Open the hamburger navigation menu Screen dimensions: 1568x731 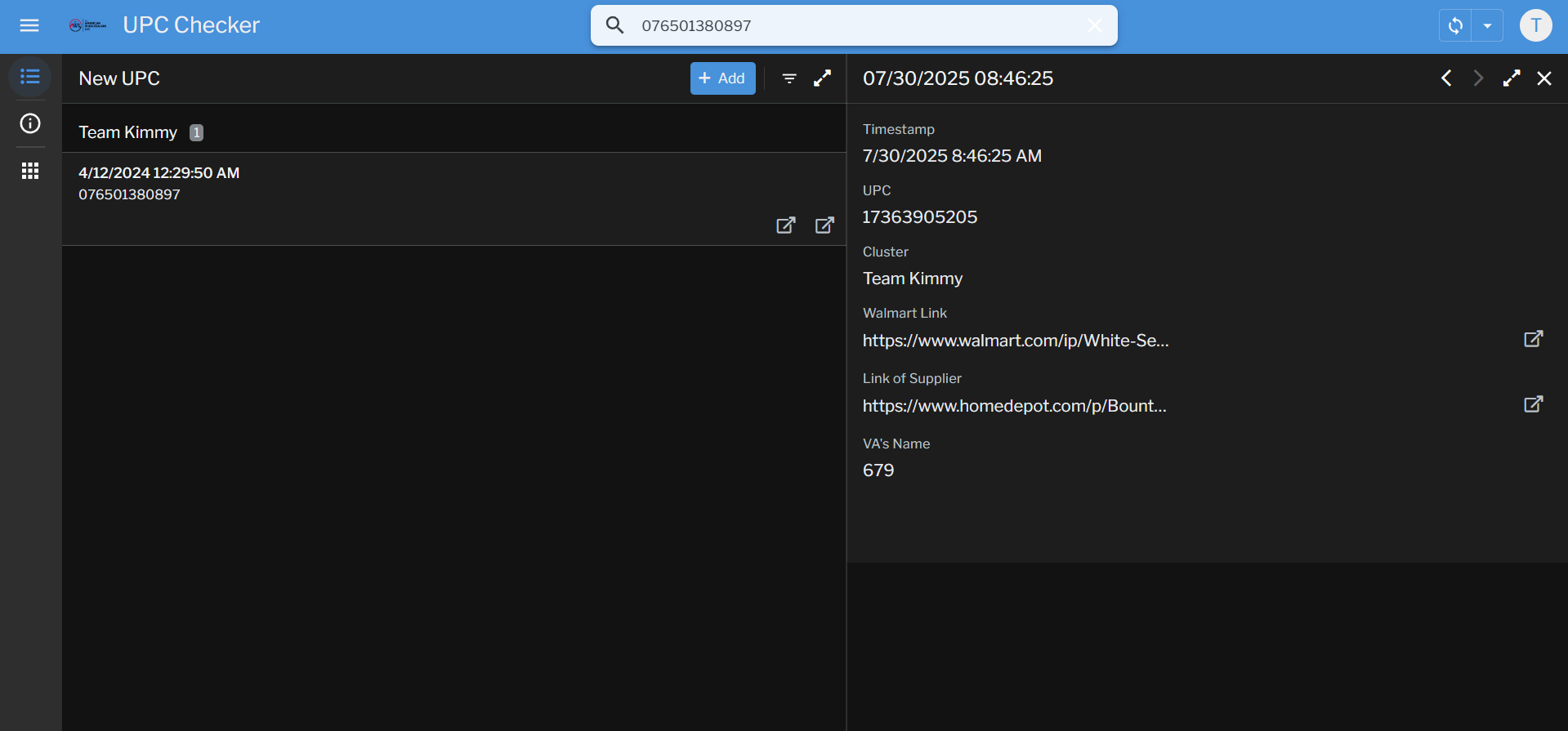tap(29, 25)
